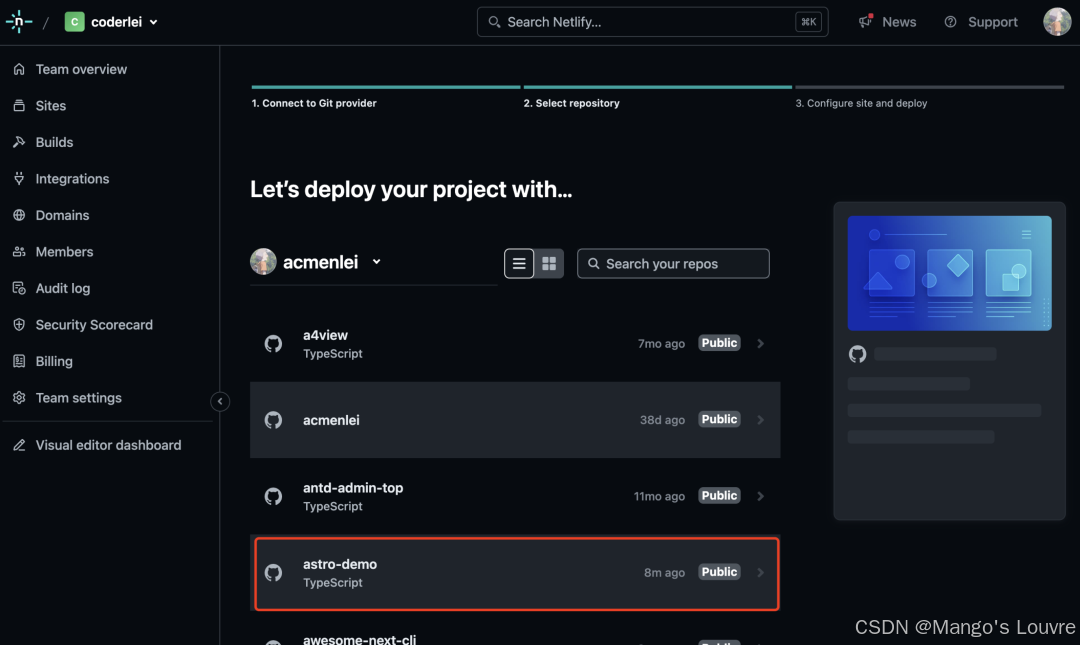Open the Support link
This screenshot has height=645, width=1080.
pos(993,22)
